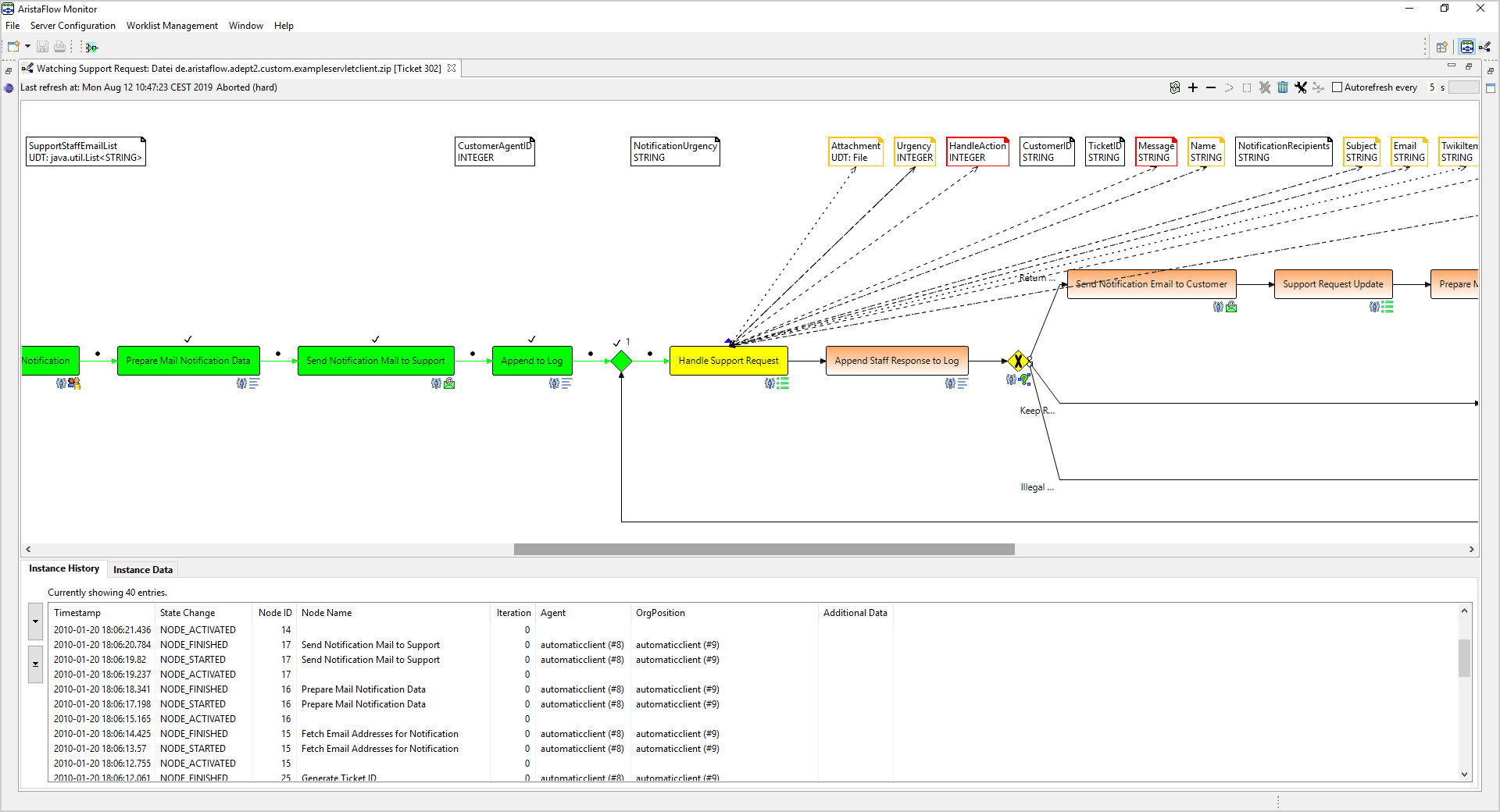Click the HandleAction data element box

(x=977, y=151)
